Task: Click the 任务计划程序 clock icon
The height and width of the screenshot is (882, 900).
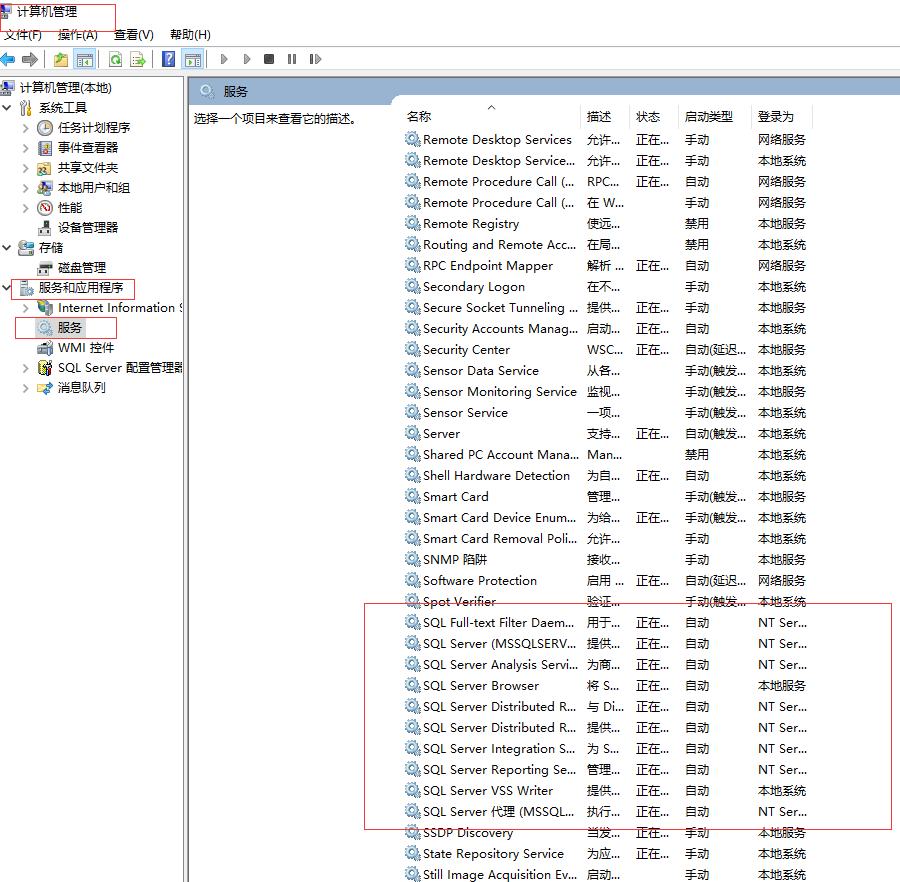Action: click(45, 127)
